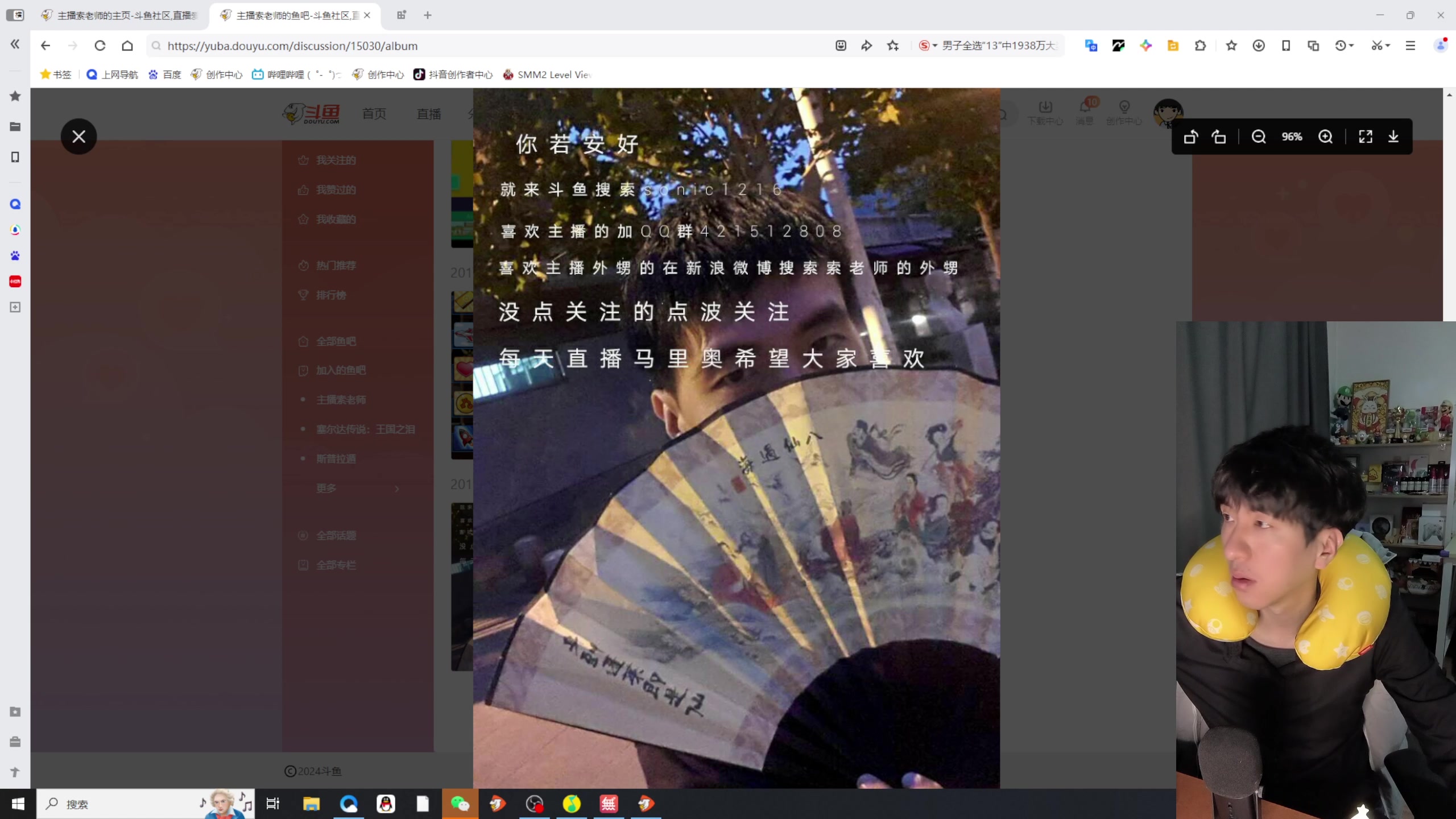Click Douyu 直播 navigation item
This screenshot has width=1456, height=819.
click(429, 114)
